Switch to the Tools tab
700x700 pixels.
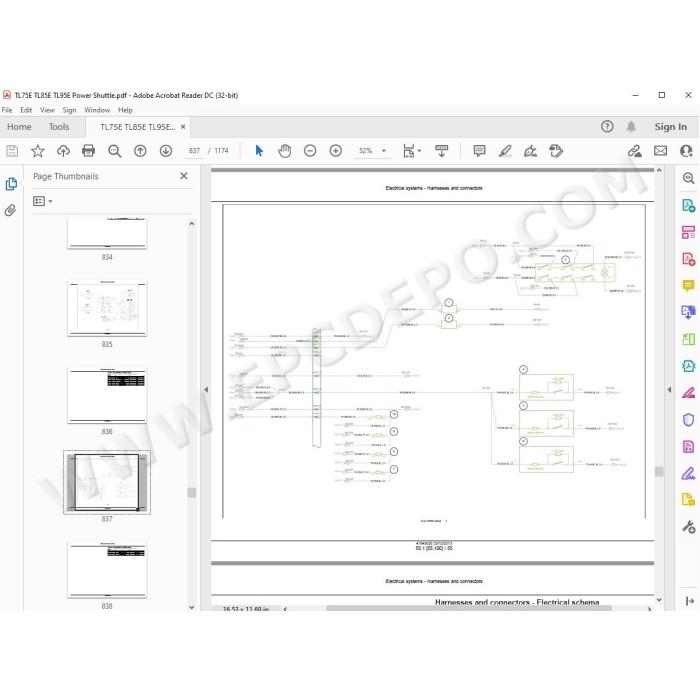coord(59,127)
